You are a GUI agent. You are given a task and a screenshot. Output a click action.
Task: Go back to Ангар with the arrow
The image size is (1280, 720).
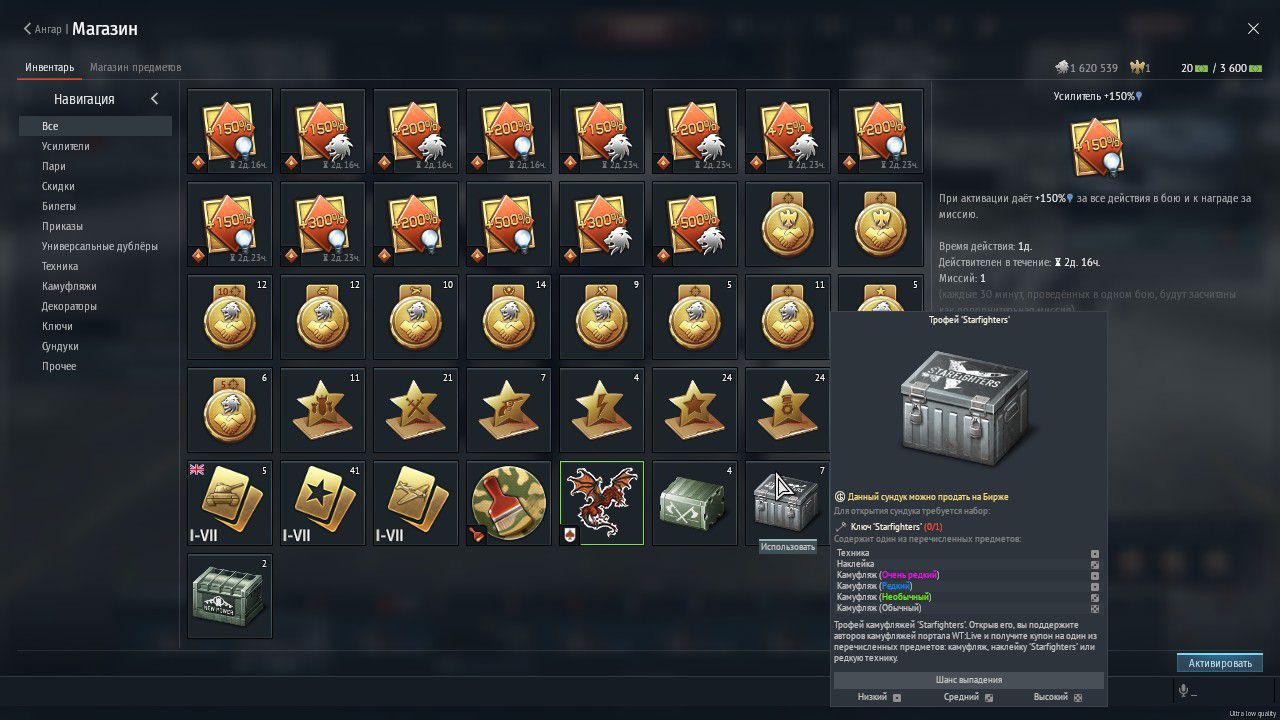coord(28,29)
